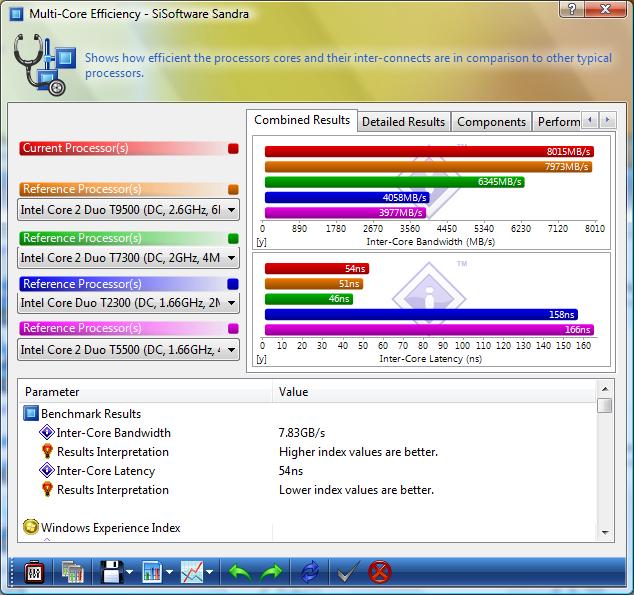Click the magenta 166ns latency bar
The height and width of the screenshot is (596, 634).
tap(429, 330)
